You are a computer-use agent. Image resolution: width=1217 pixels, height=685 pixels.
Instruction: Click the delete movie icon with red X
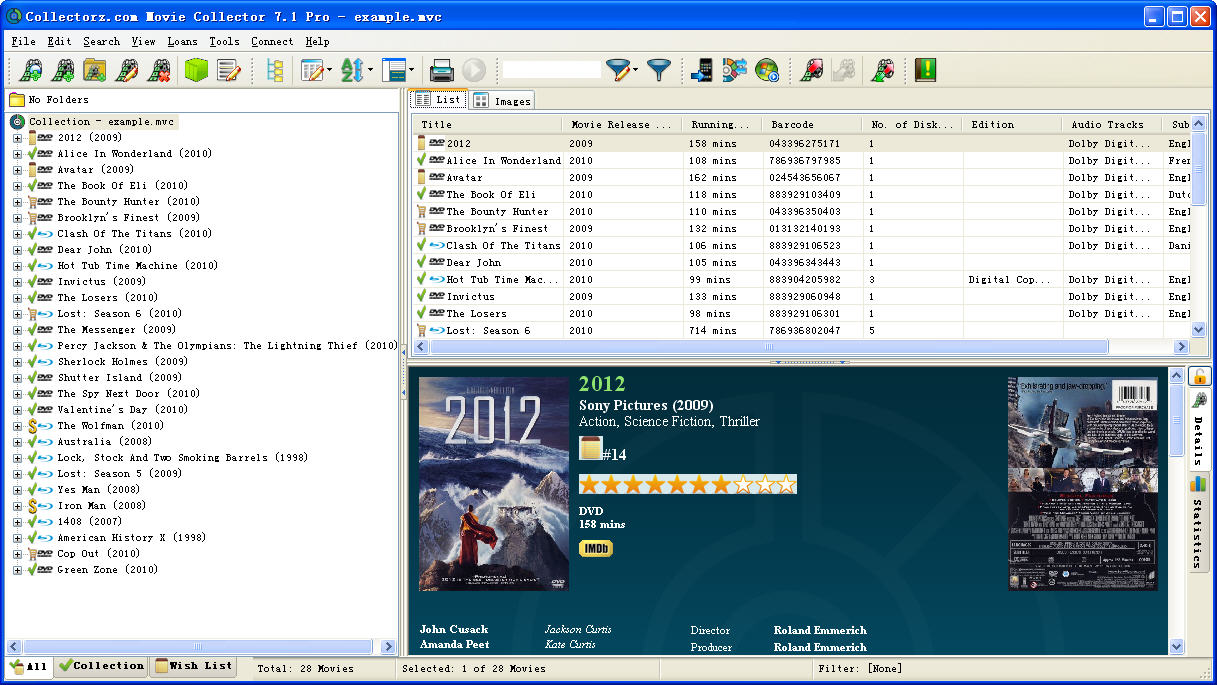click(158, 70)
